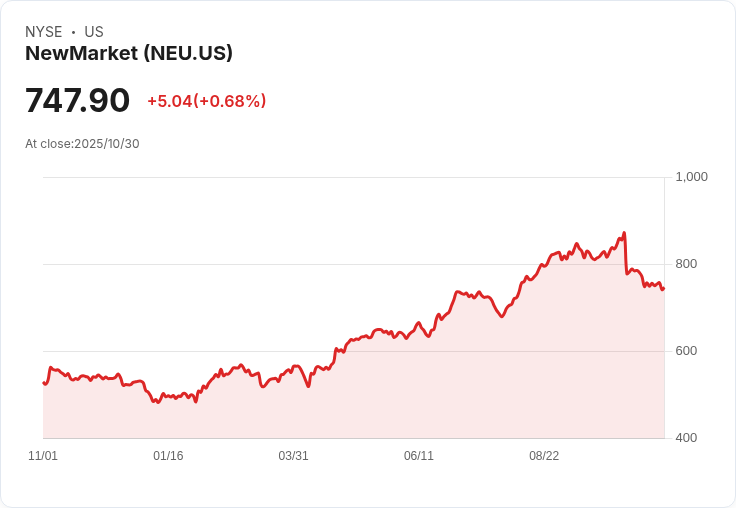Click the 01/16 date label
The height and width of the screenshot is (508, 736).
point(168,456)
